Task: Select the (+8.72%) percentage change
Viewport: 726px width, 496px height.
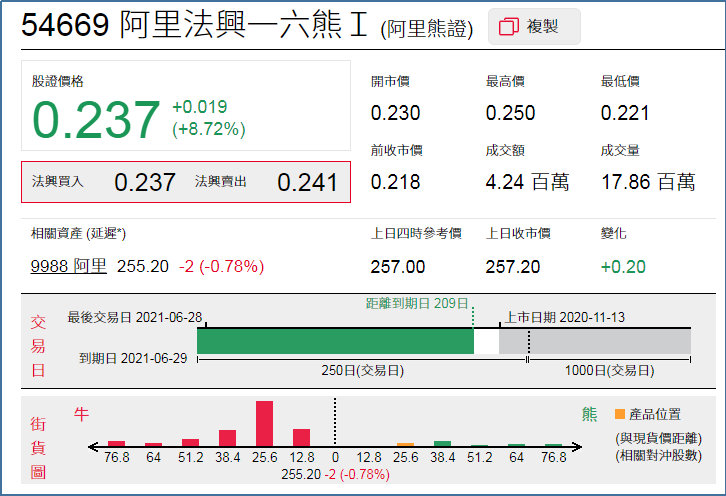Action: (209, 129)
